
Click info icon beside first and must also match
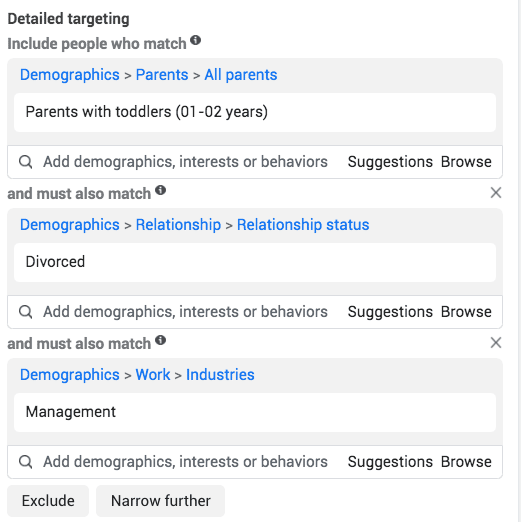pyautogui.click(x=160, y=190)
